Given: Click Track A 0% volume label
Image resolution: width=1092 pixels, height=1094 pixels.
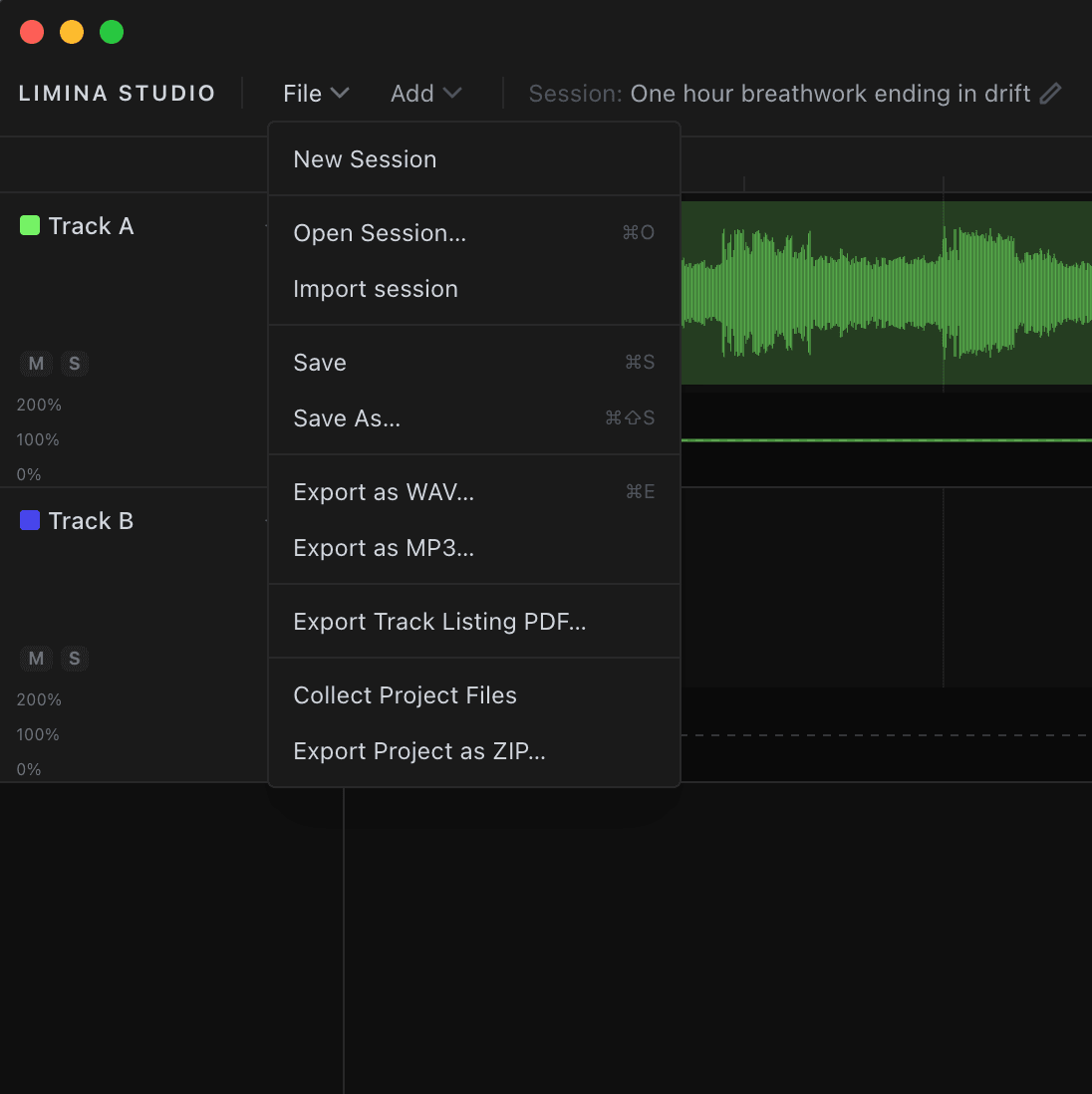Looking at the screenshot, I should (x=29, y=474).
